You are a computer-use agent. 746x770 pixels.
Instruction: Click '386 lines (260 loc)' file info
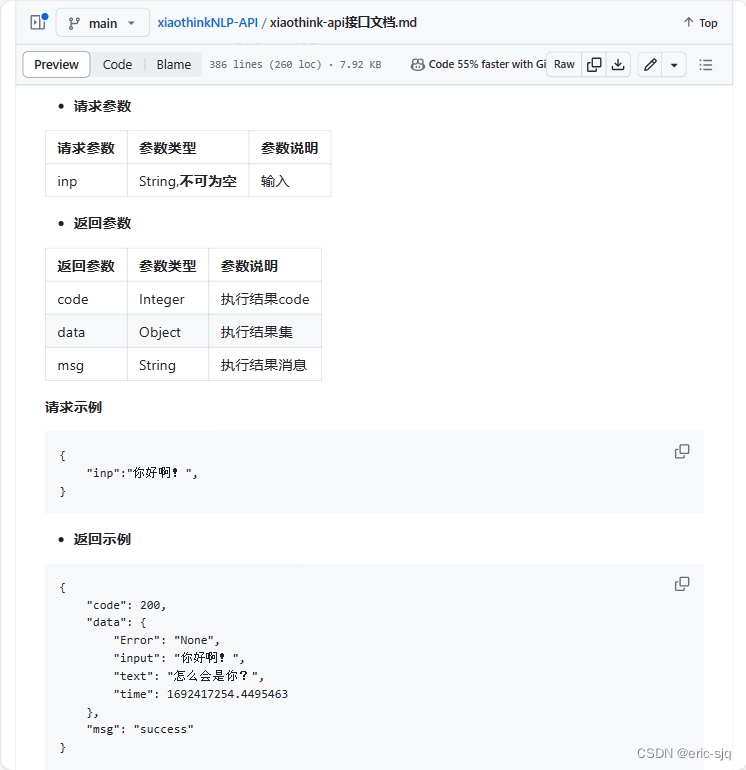[265, 64]
